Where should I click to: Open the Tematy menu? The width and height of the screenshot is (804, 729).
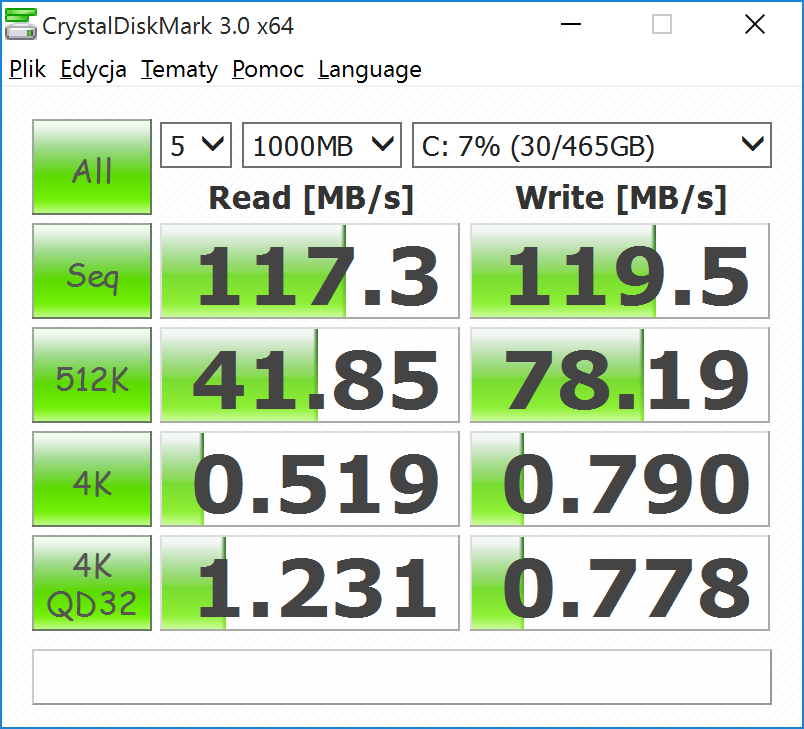179,70
